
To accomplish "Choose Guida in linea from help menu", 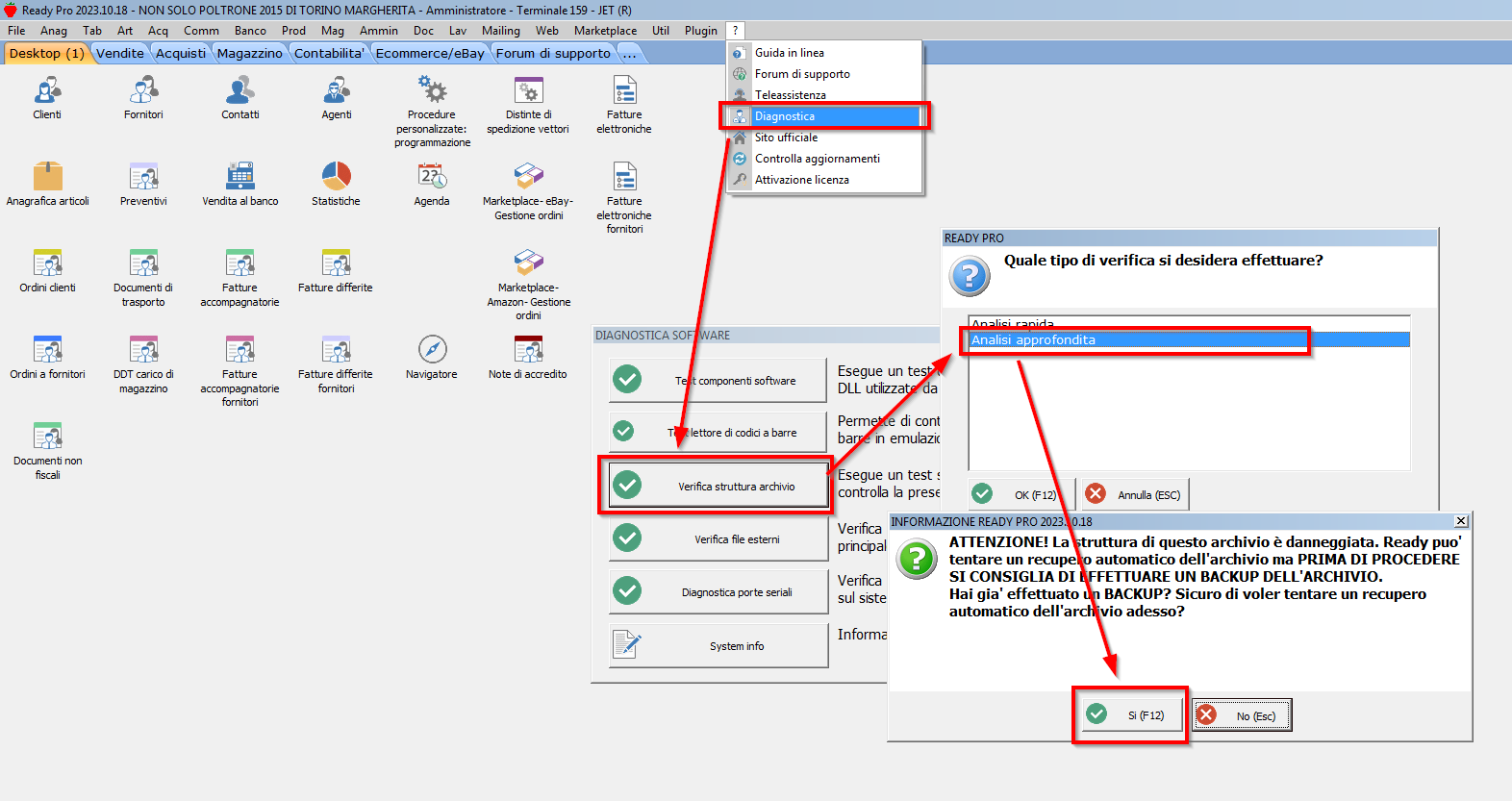I will click(x=824, y=53).
